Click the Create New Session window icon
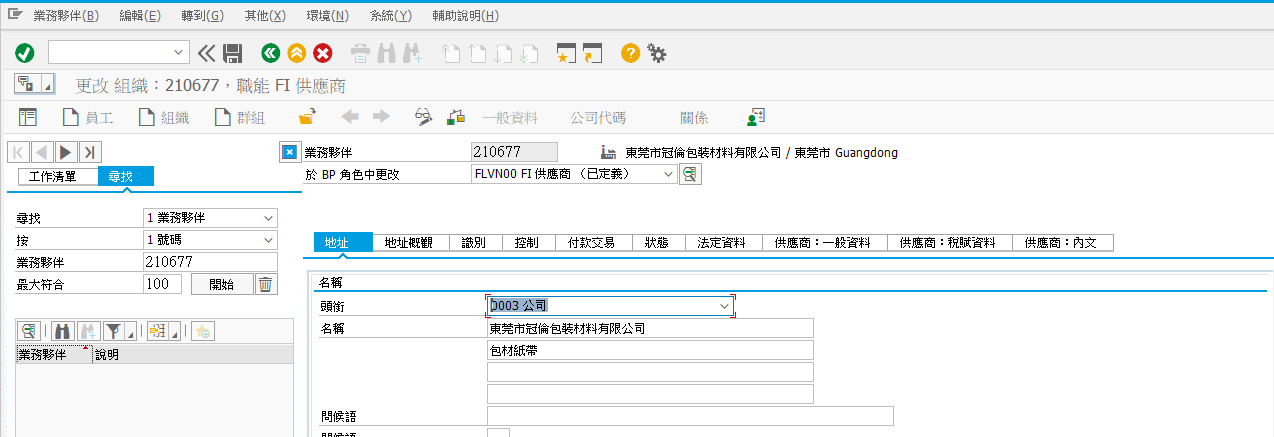Screen dimensions: 1274x437 [567, 53]
